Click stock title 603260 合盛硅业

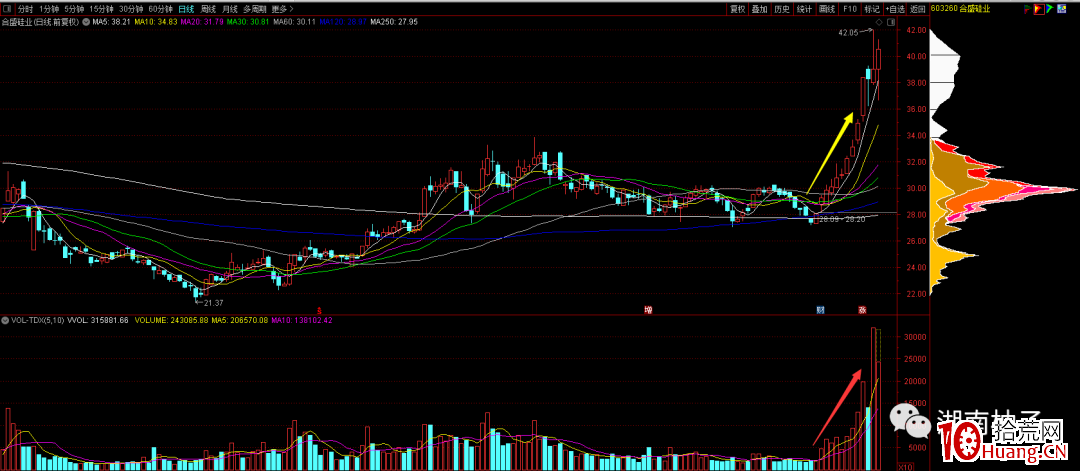point(960,9)
